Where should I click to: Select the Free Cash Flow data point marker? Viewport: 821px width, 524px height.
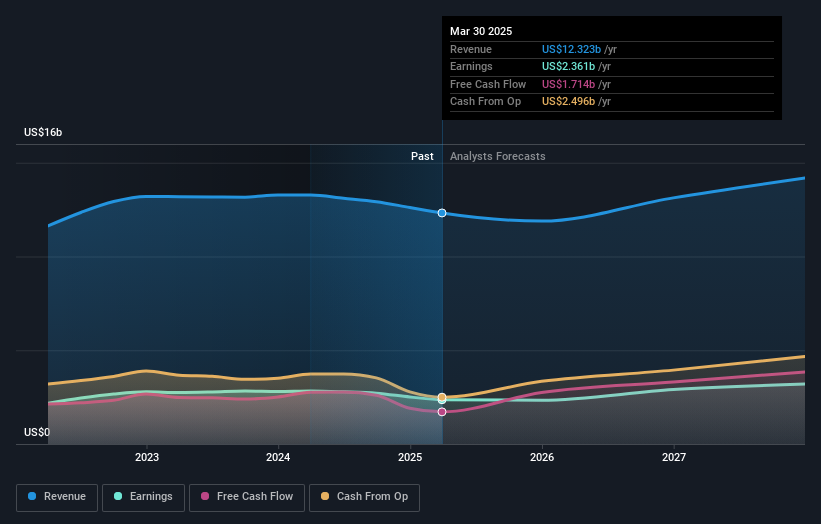(x=442, y=412)
